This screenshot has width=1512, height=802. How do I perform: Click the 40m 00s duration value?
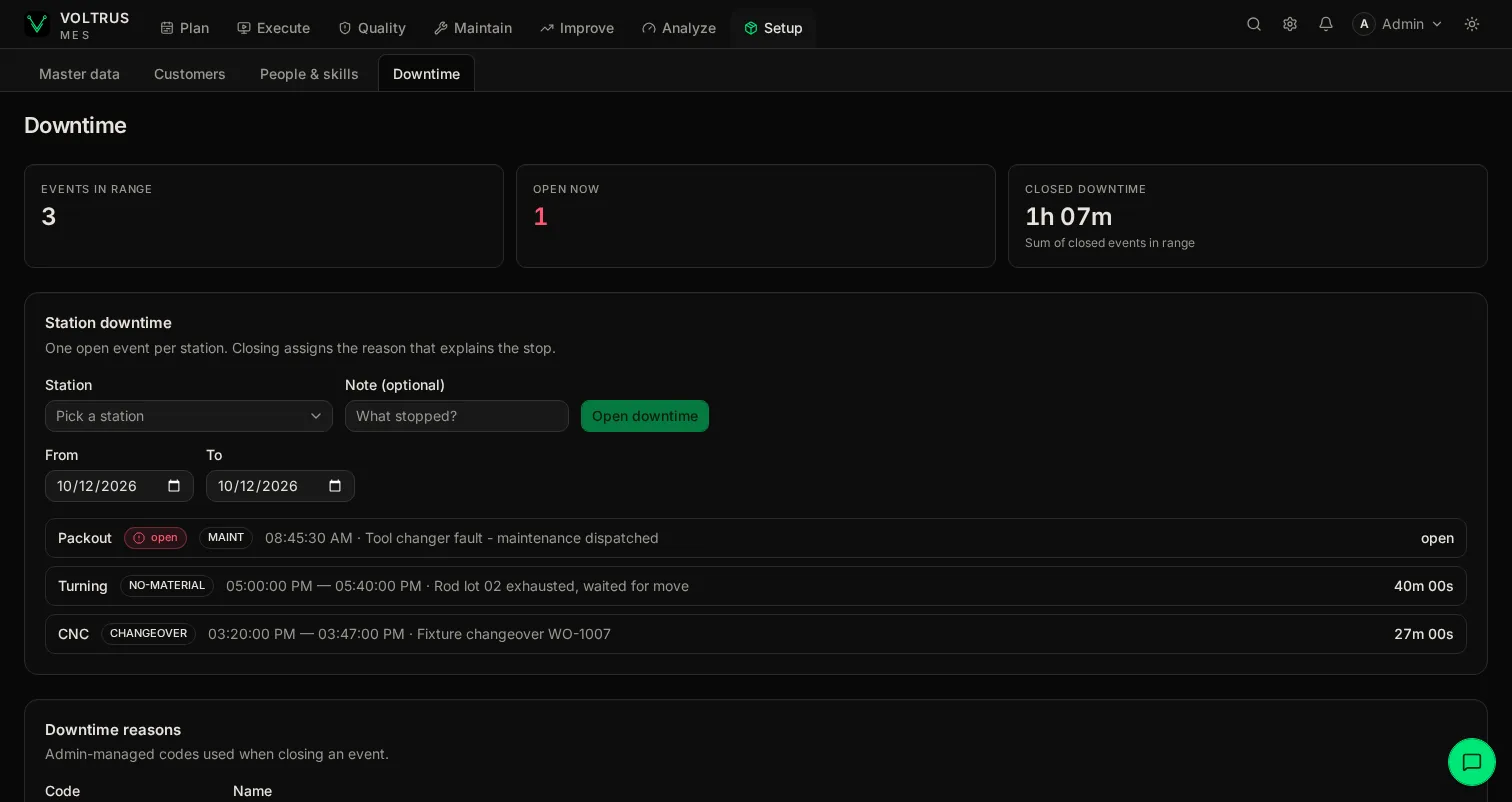1424,586
